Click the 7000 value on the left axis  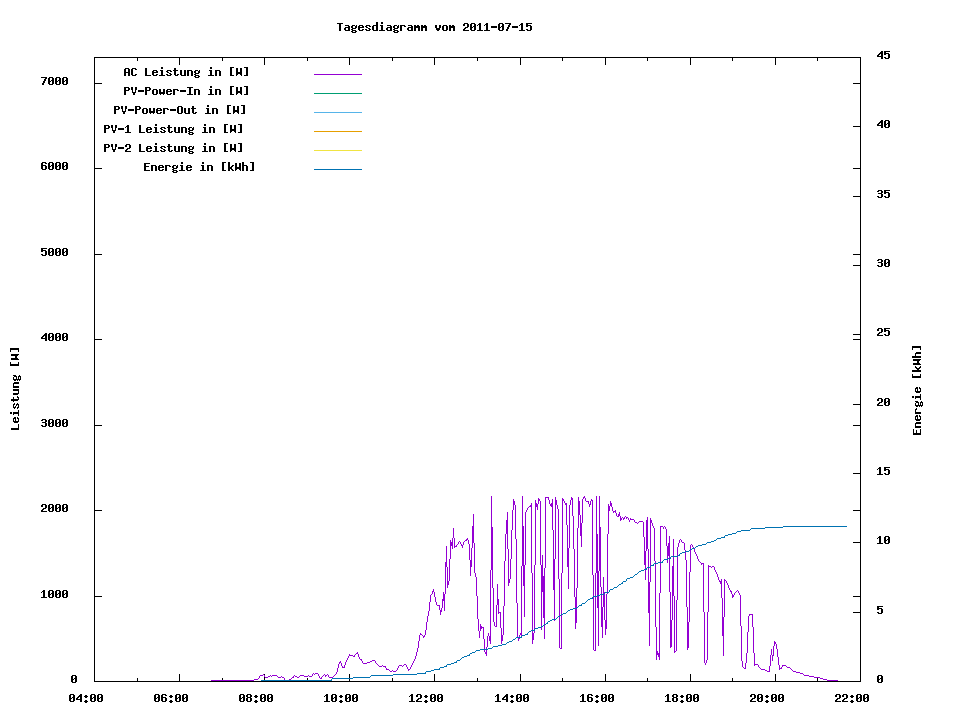pos(54,81)
